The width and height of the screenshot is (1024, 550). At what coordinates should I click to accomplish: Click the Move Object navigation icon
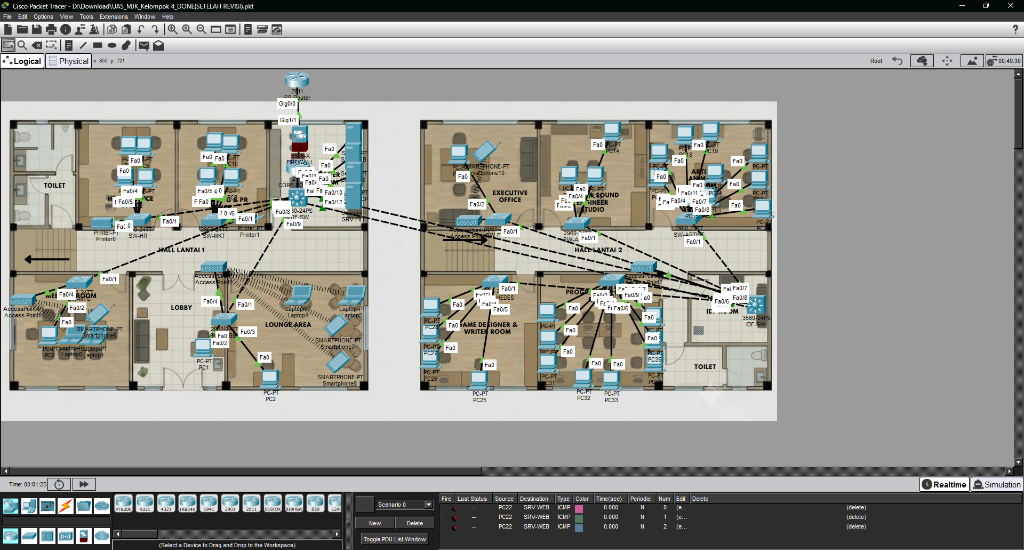tap(947, 61)
